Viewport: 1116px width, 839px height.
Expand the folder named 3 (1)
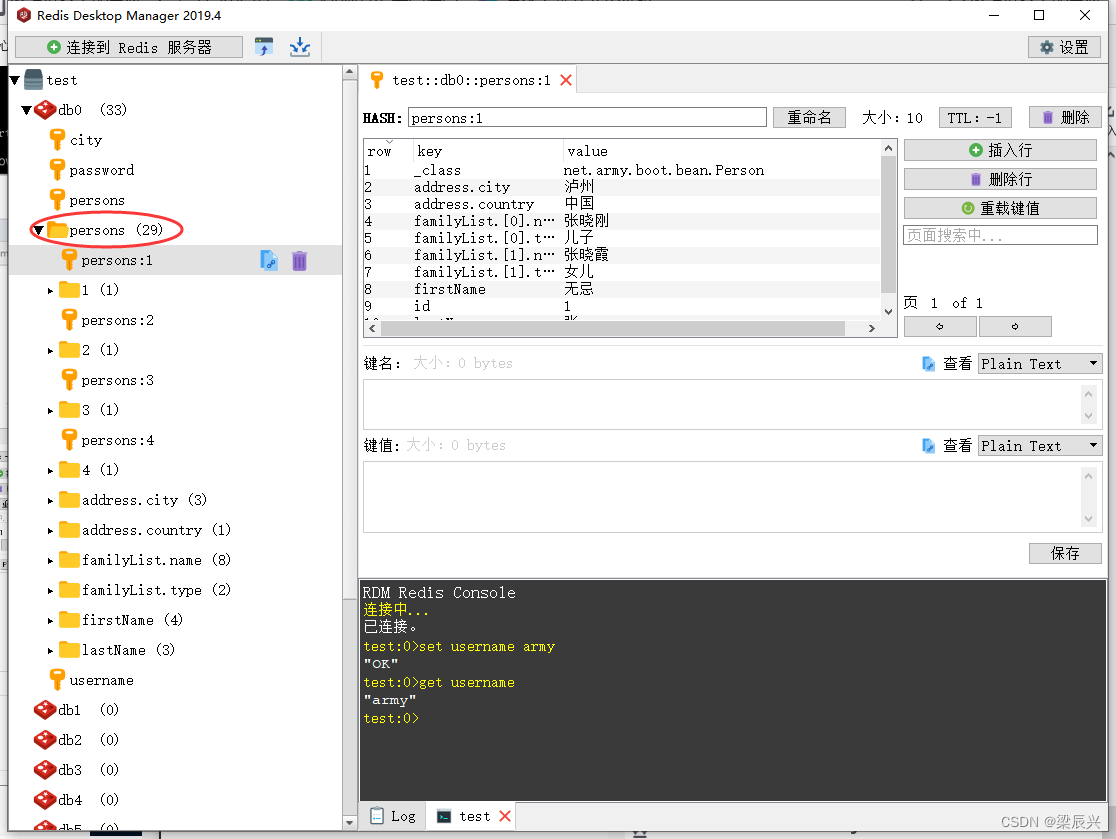point(51,411)
